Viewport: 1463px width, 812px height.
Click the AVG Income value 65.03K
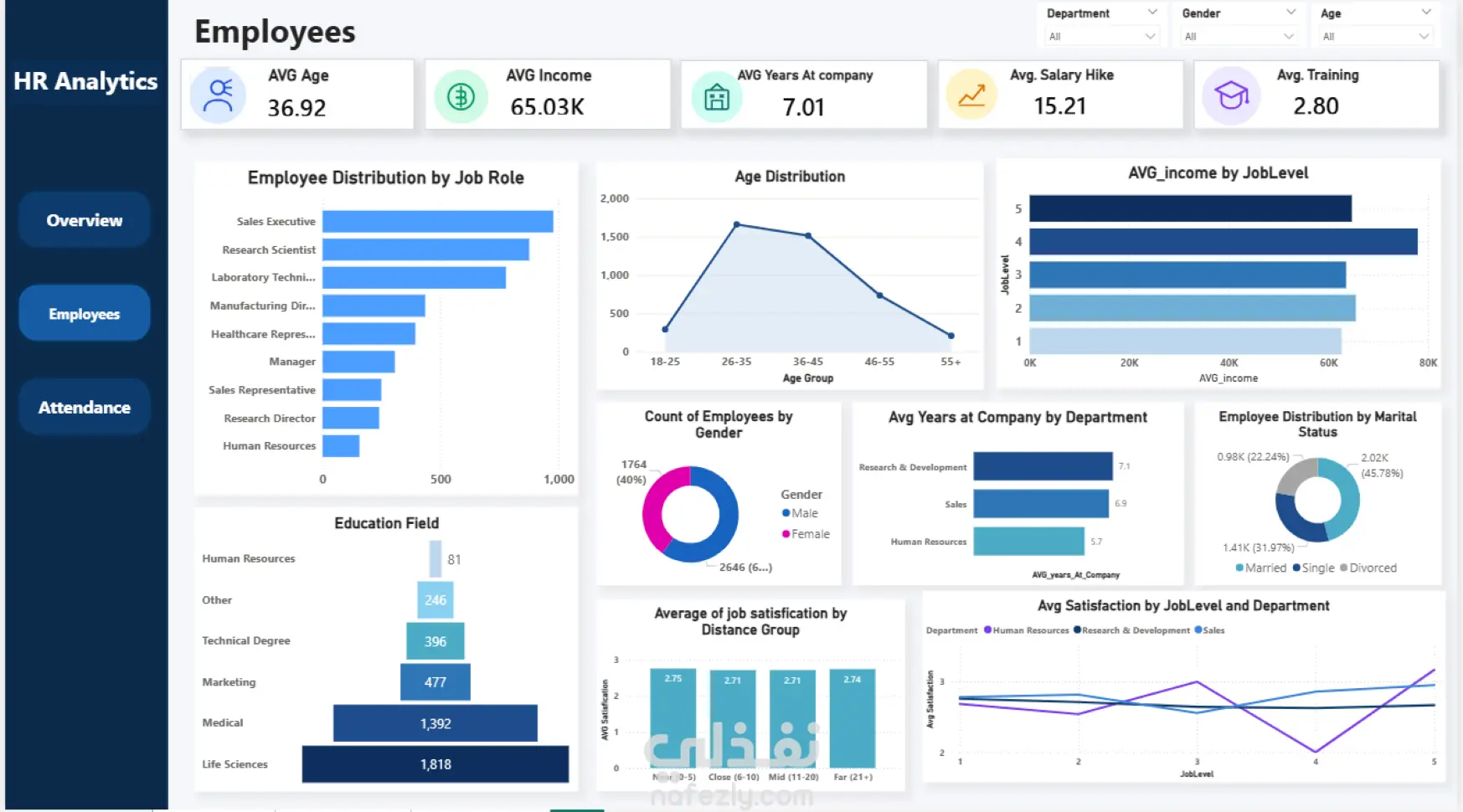point(548,107)
